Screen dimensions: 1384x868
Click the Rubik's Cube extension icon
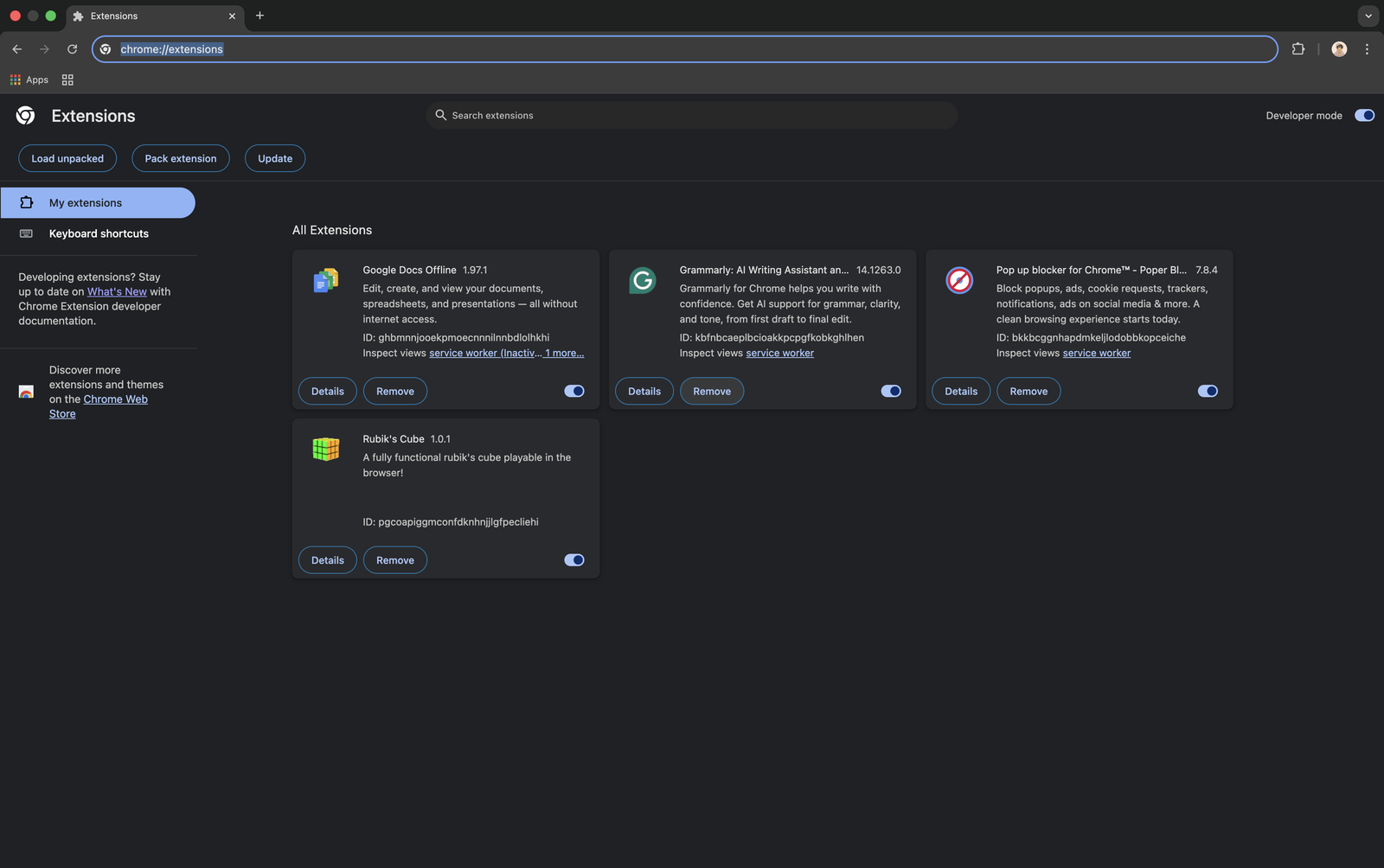(x=326, y=449)
